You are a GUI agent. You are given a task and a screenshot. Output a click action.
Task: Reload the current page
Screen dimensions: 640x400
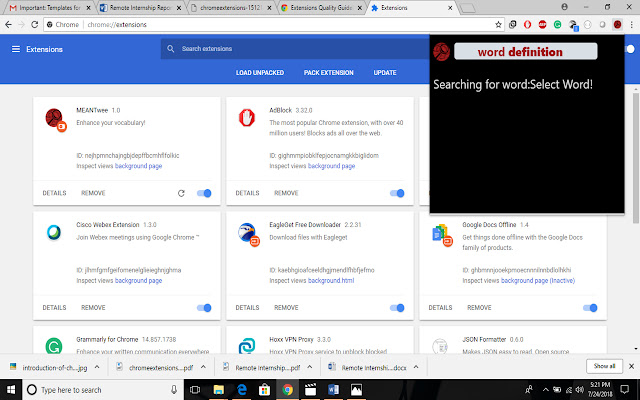tap(35, 24)
